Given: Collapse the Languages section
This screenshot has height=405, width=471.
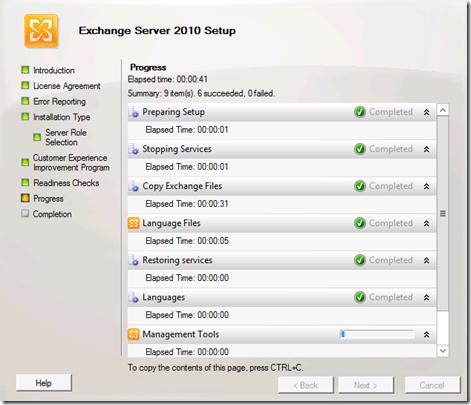Looking at the screenshot, I should click(x=426, y=297).
